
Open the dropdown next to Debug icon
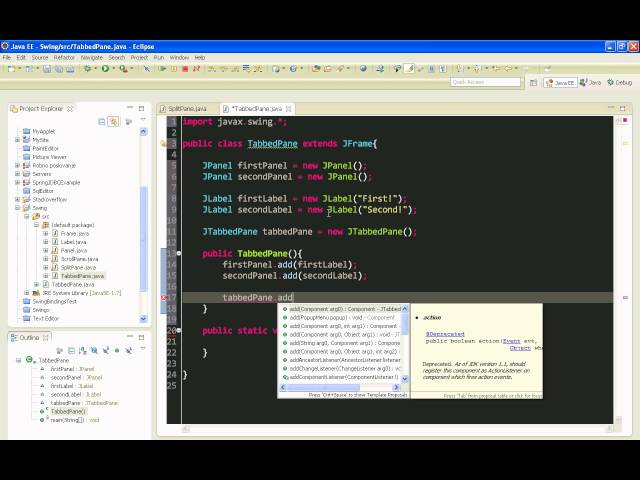pyautogui.click(x=96, y=69)
